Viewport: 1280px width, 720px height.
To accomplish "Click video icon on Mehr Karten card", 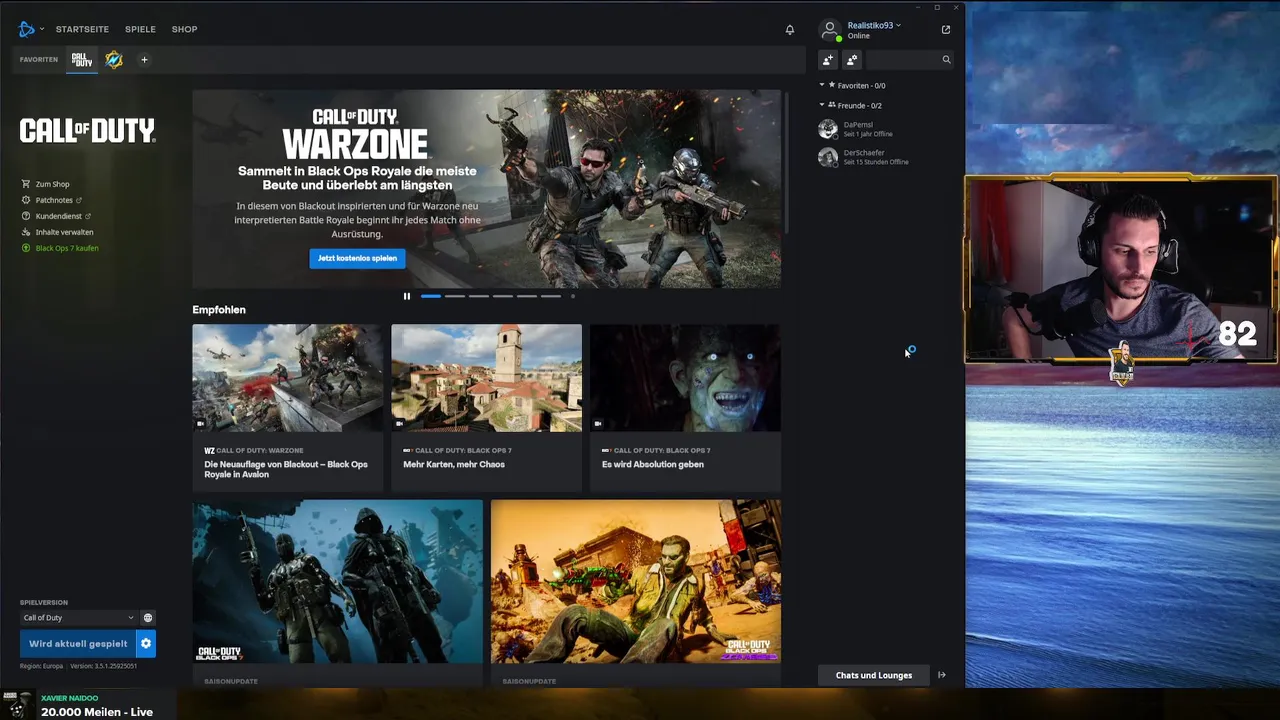I will click(399, 423).
